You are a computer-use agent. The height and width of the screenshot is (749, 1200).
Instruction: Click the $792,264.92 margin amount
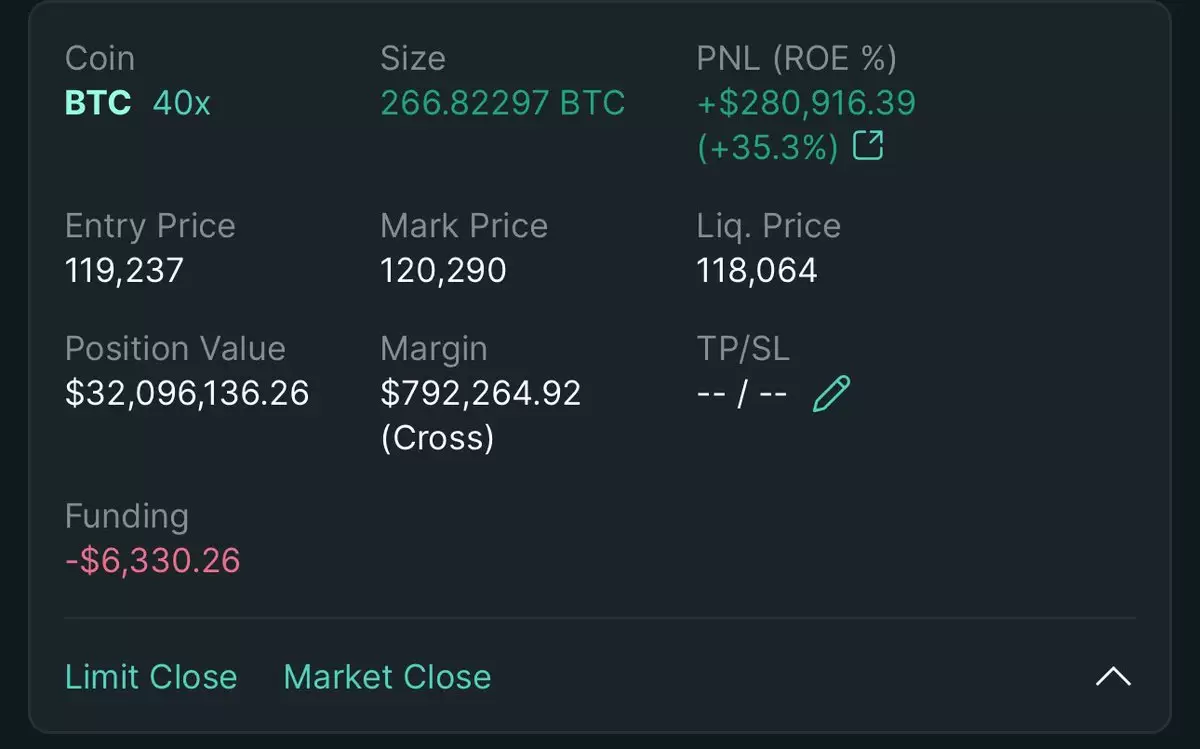[481, 393]
